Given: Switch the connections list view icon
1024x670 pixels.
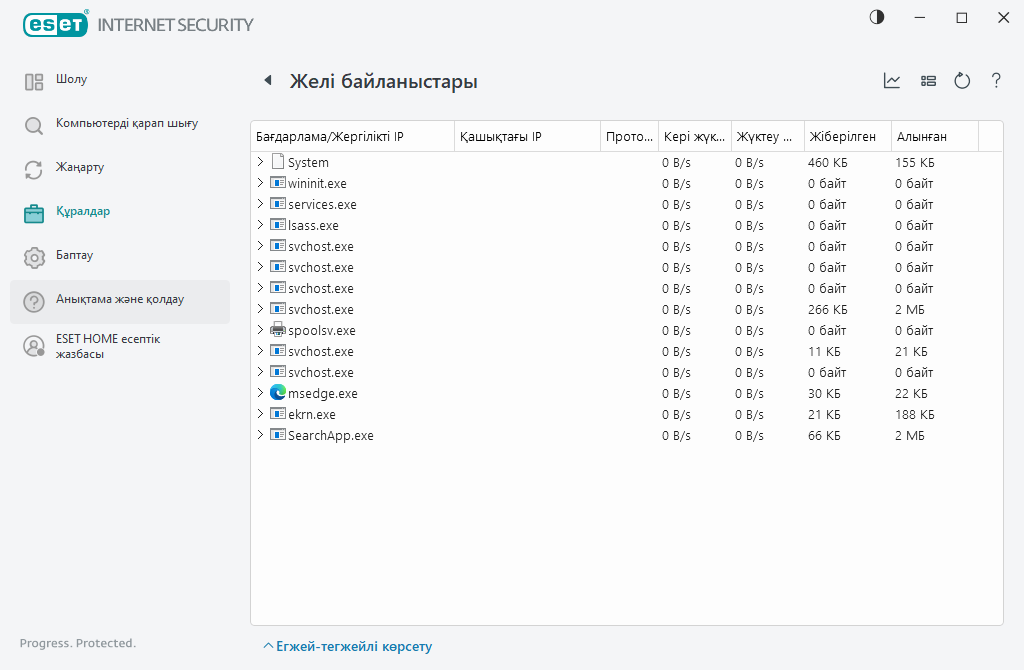Looking at the screenshot, I should click(x=928, y=81).
